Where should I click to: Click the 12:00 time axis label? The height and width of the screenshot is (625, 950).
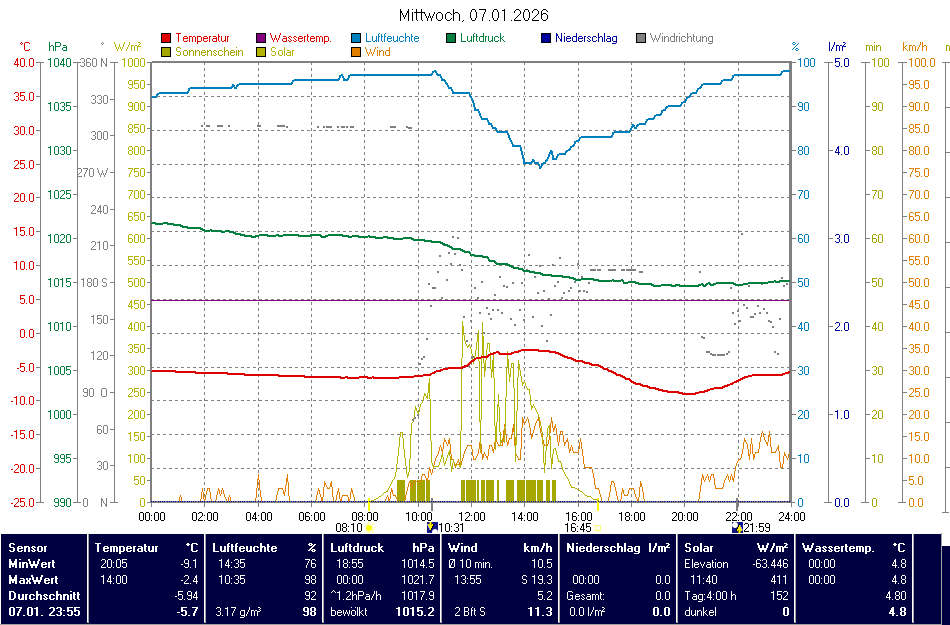[472, 516]
